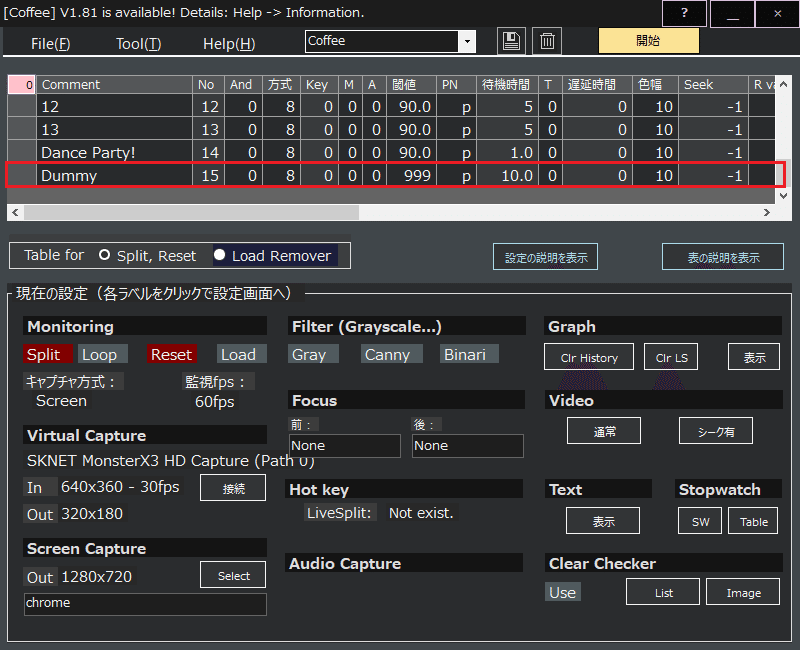
Task: Click the Video 通常 button
Action: point(604,431)
